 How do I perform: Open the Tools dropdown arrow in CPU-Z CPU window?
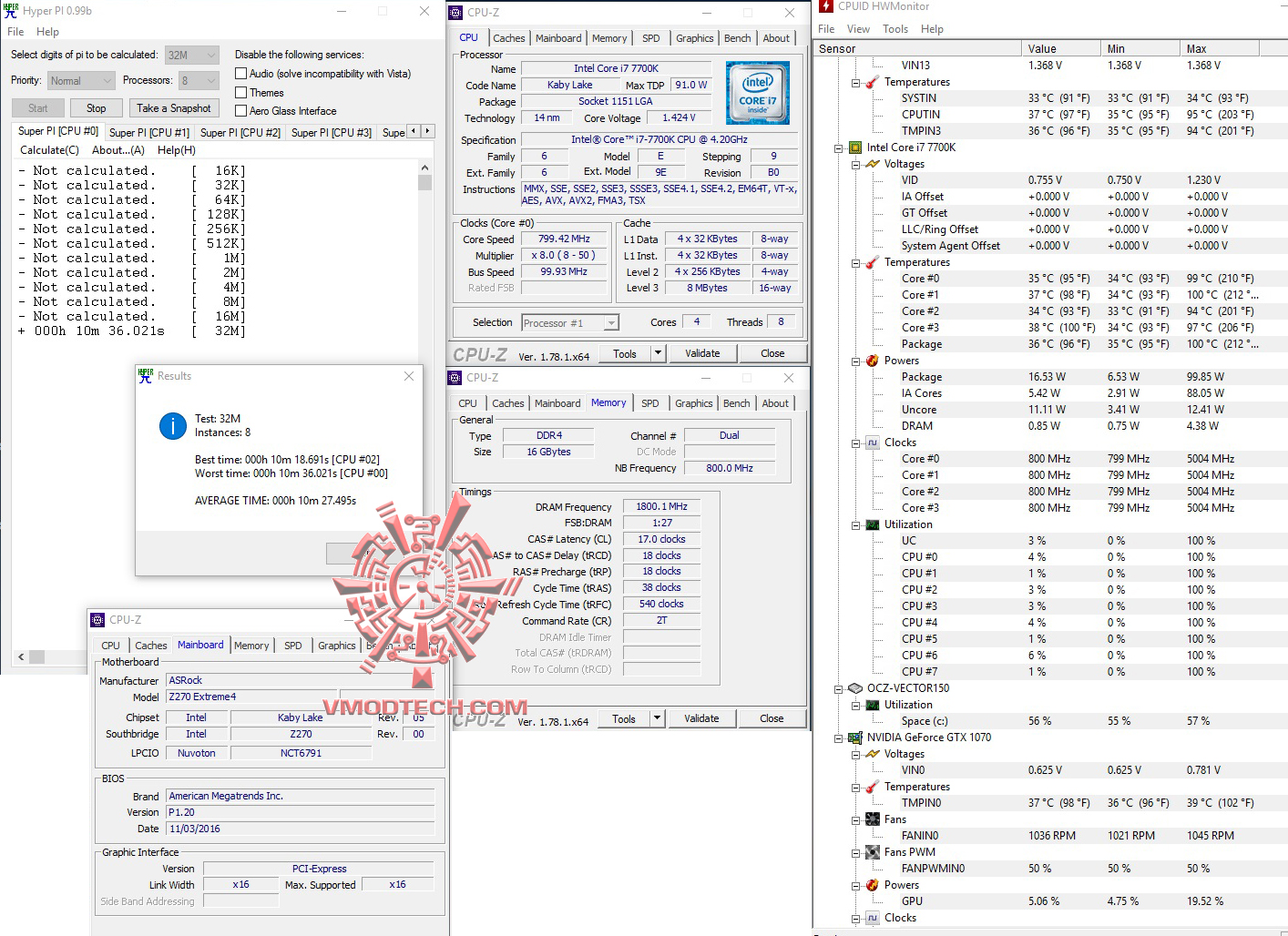658,353
